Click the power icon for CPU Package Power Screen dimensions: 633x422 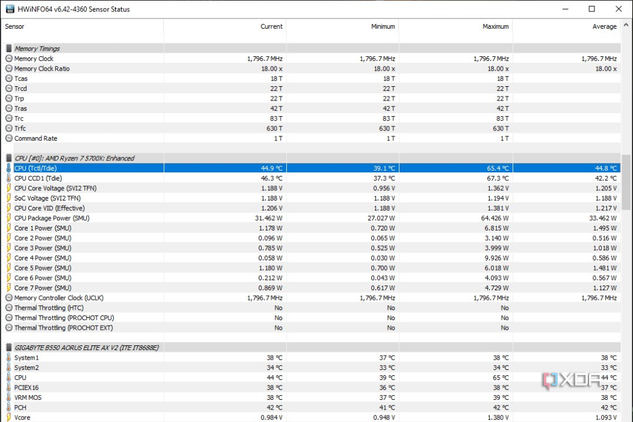point(9,218)
